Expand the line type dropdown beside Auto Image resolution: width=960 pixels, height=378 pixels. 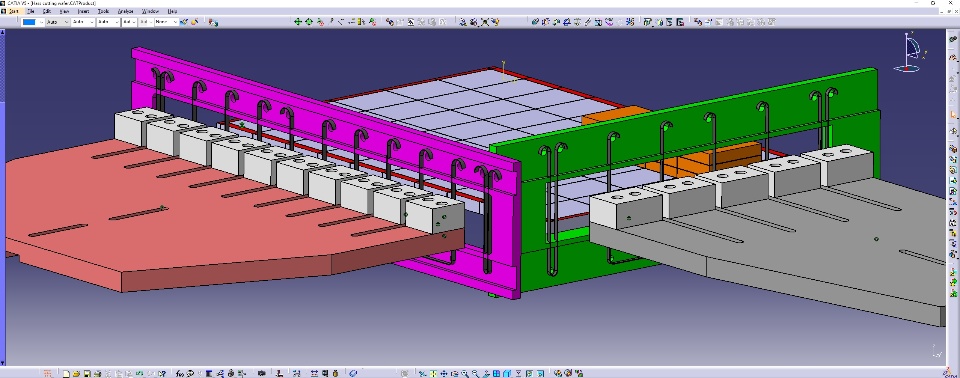click(83, 22)
